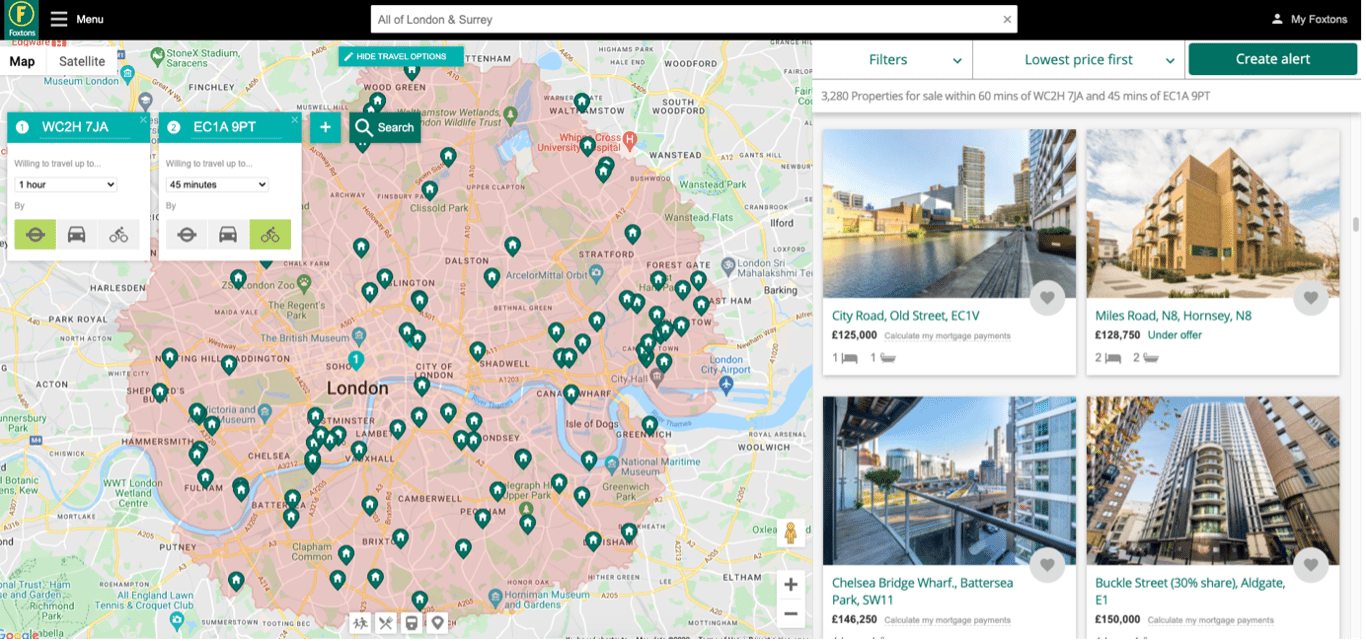1366x641 pixels.
Task: Change the Lowest price first sort order
Action: coord(1079,59)
